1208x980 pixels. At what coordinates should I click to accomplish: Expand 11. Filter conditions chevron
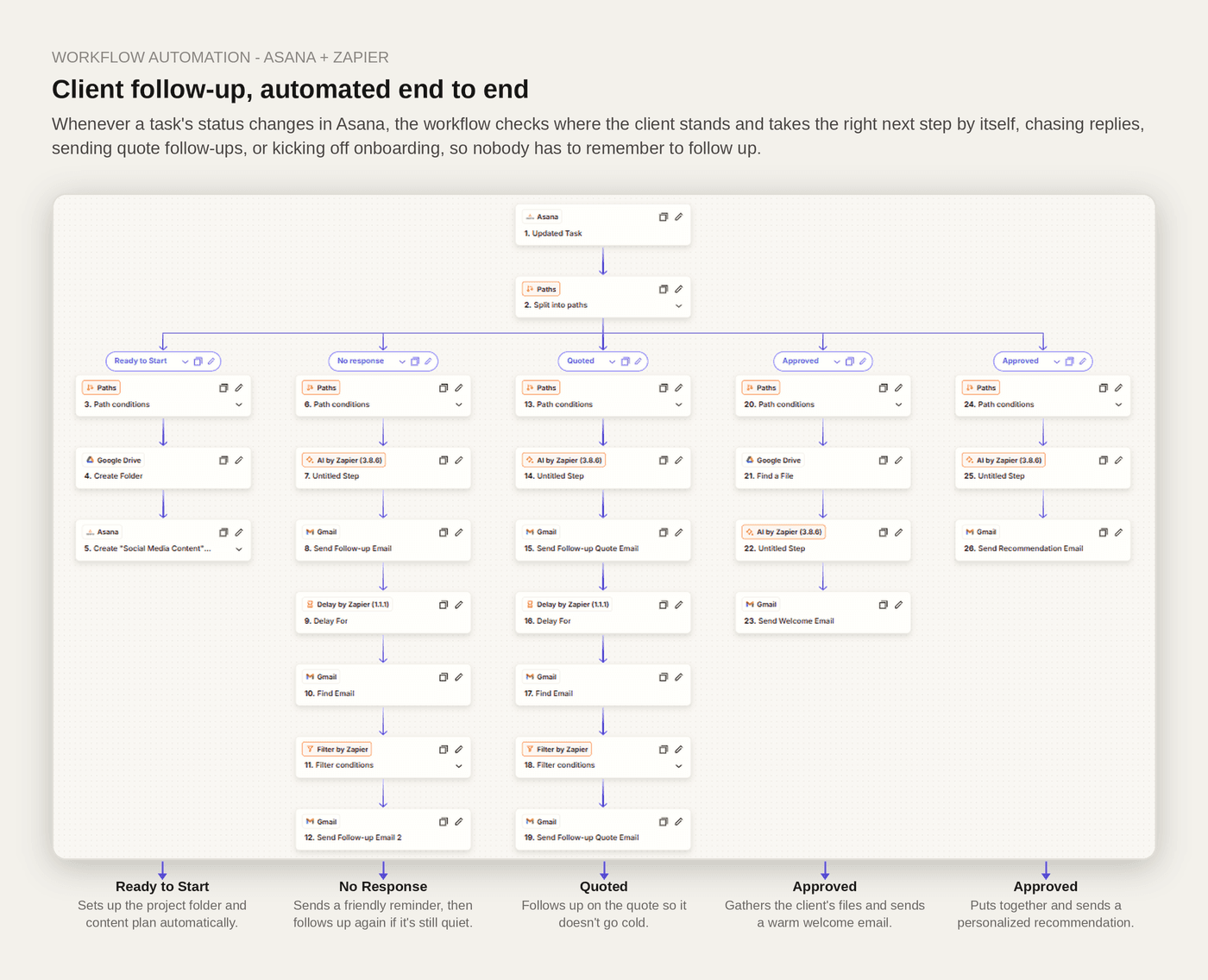coord(459,766)
